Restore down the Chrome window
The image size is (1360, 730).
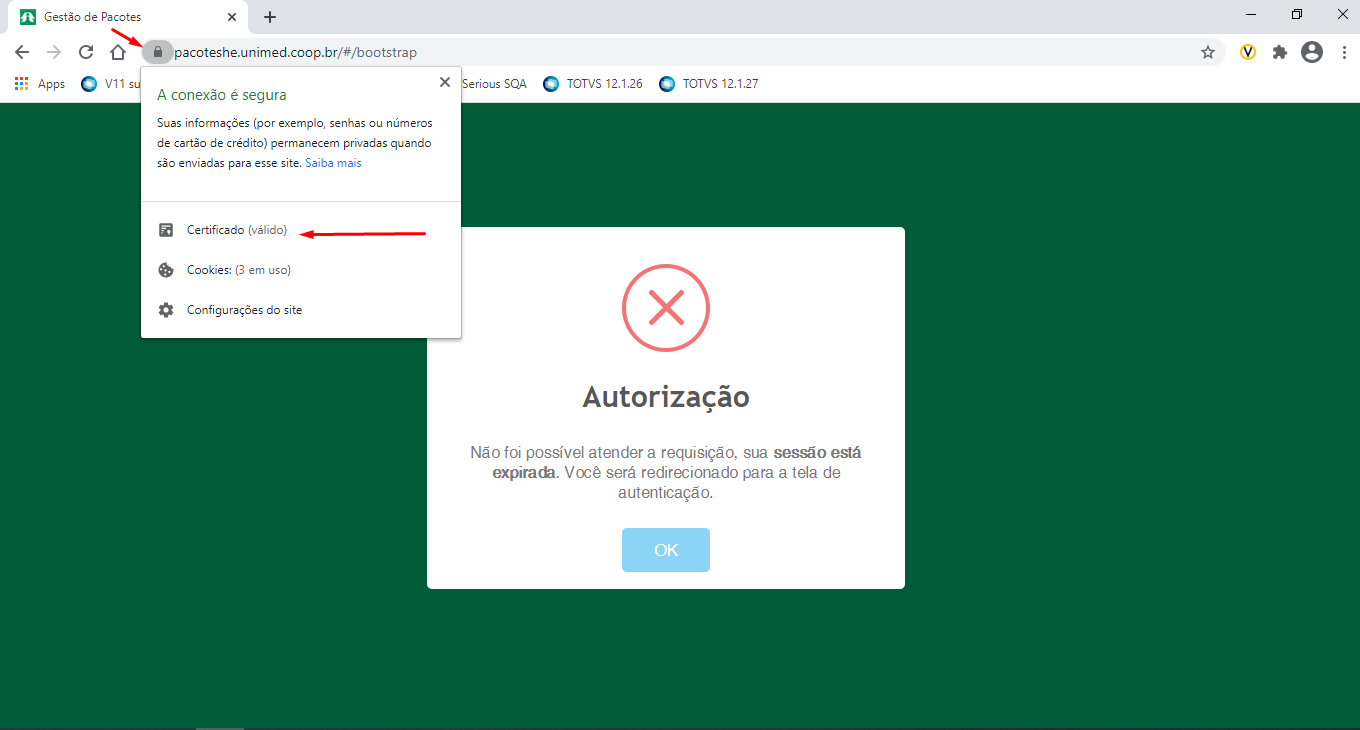(1297, 14)
